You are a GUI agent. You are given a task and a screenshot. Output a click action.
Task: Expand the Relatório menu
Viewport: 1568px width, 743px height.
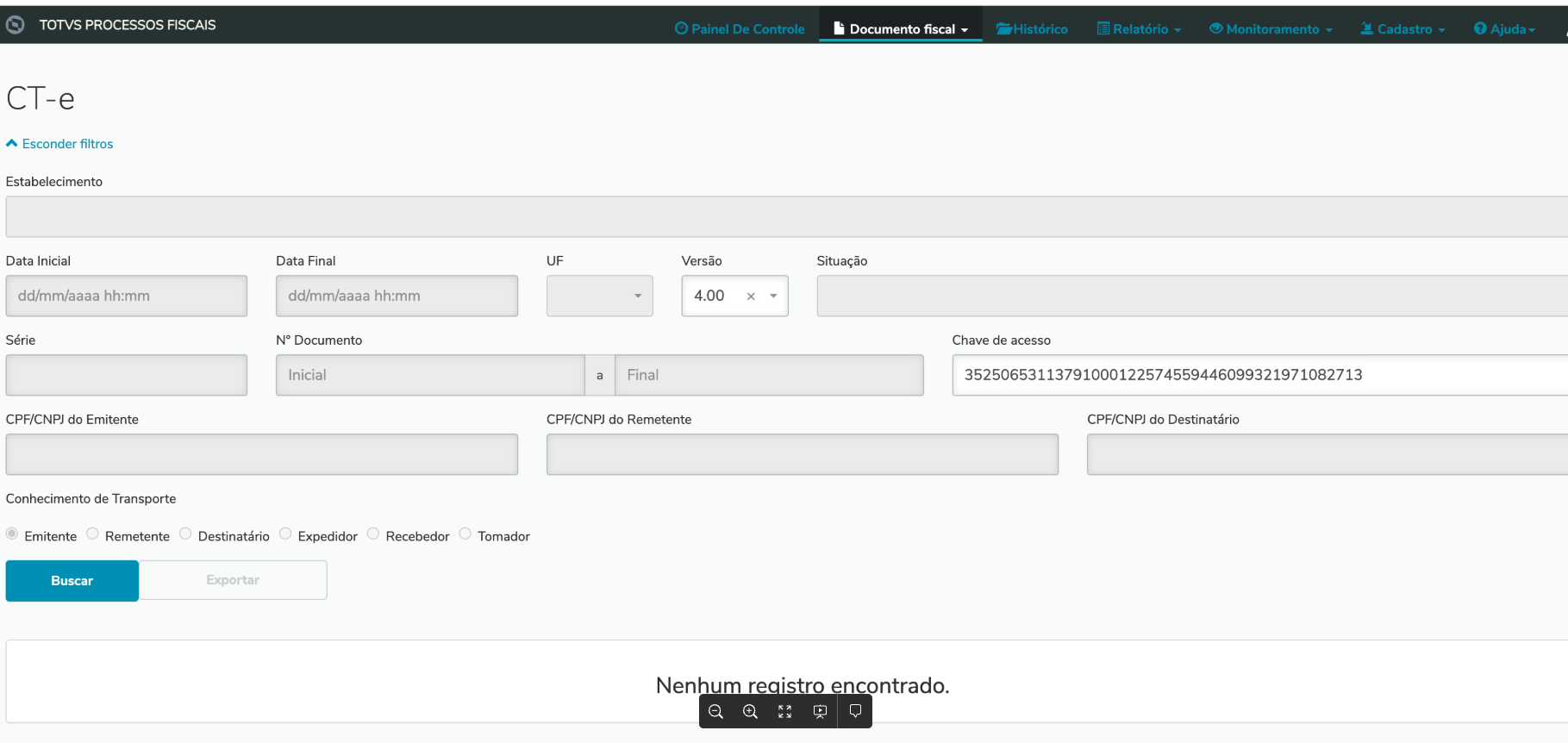[1139, 28]
